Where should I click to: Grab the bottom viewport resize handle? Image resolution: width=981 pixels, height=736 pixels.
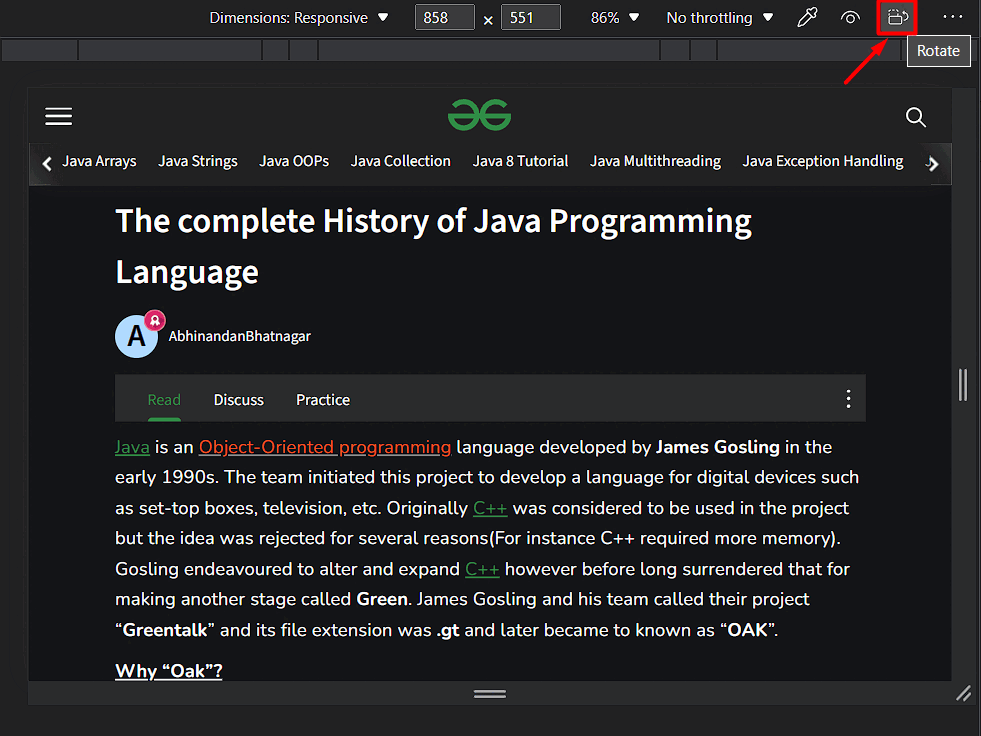click(x=489, y=694)
